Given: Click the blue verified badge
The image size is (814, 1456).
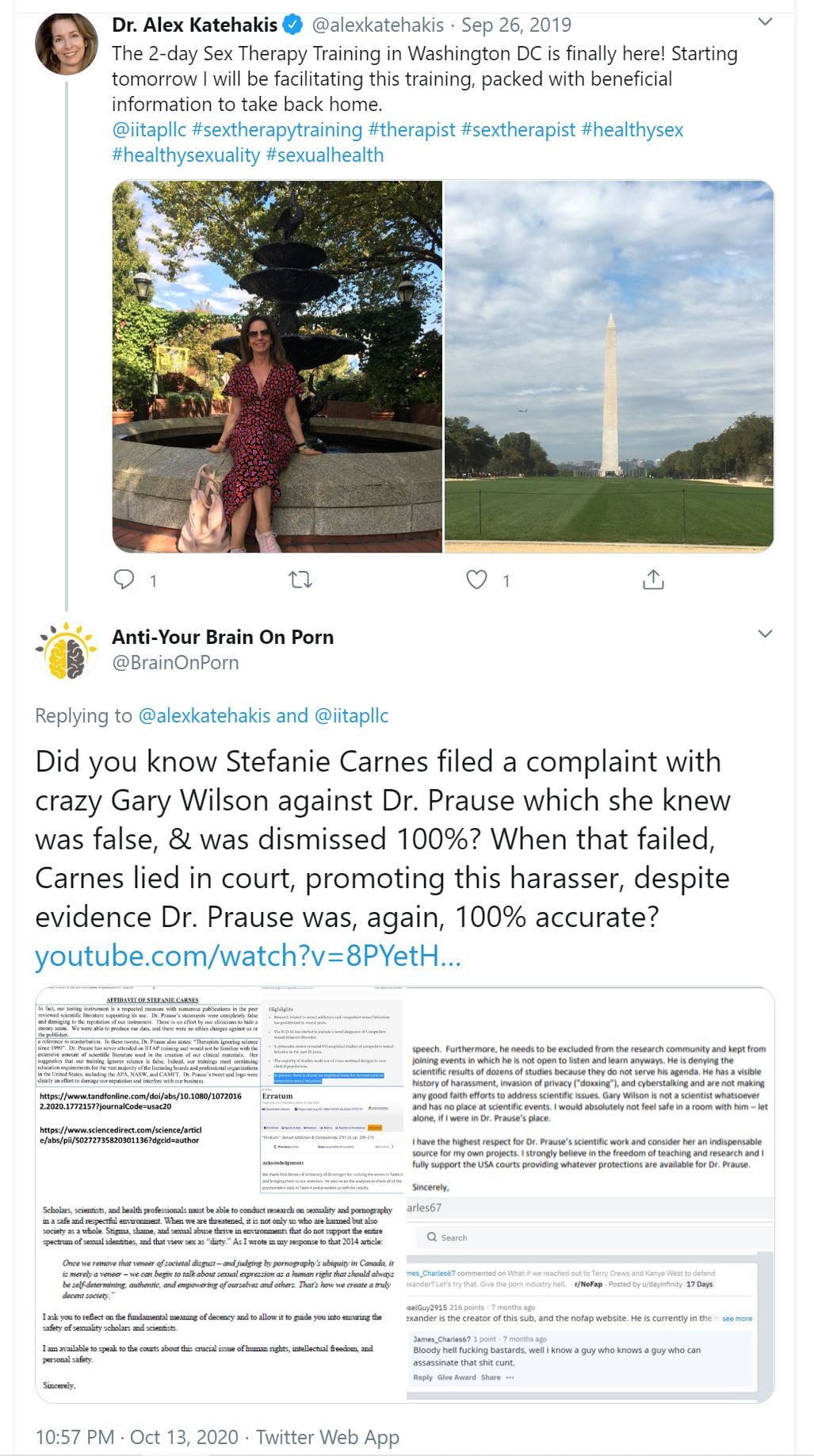Looking at the screenshot, I should [292, 25].
